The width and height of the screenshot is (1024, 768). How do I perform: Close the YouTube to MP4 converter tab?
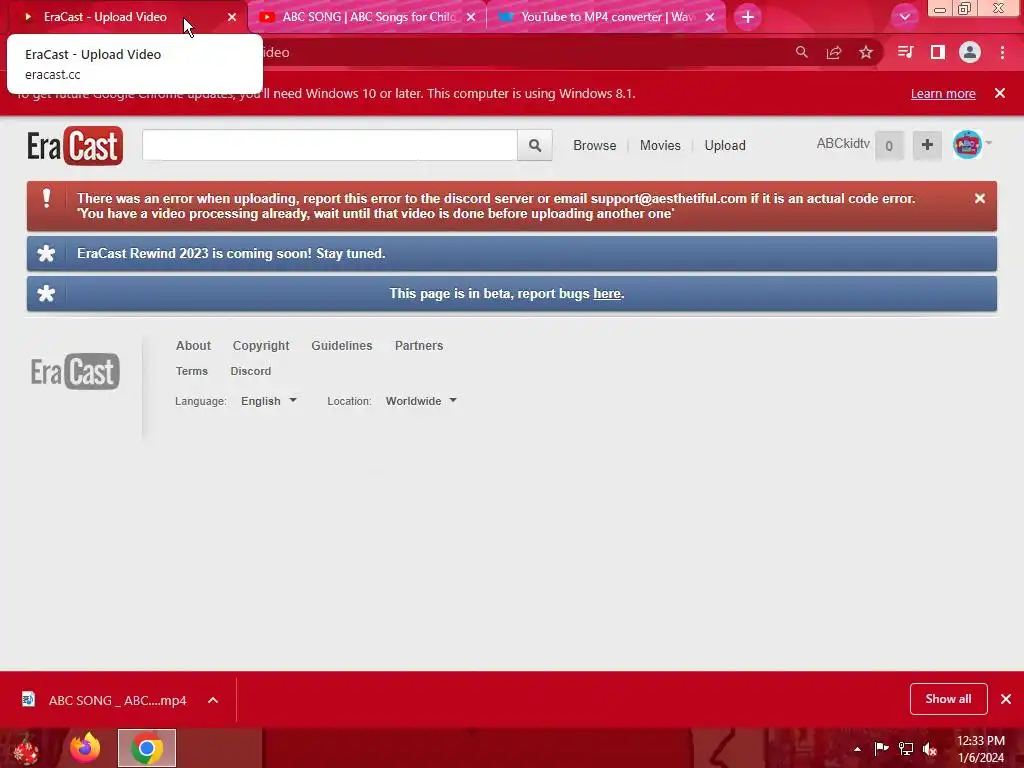710,17
